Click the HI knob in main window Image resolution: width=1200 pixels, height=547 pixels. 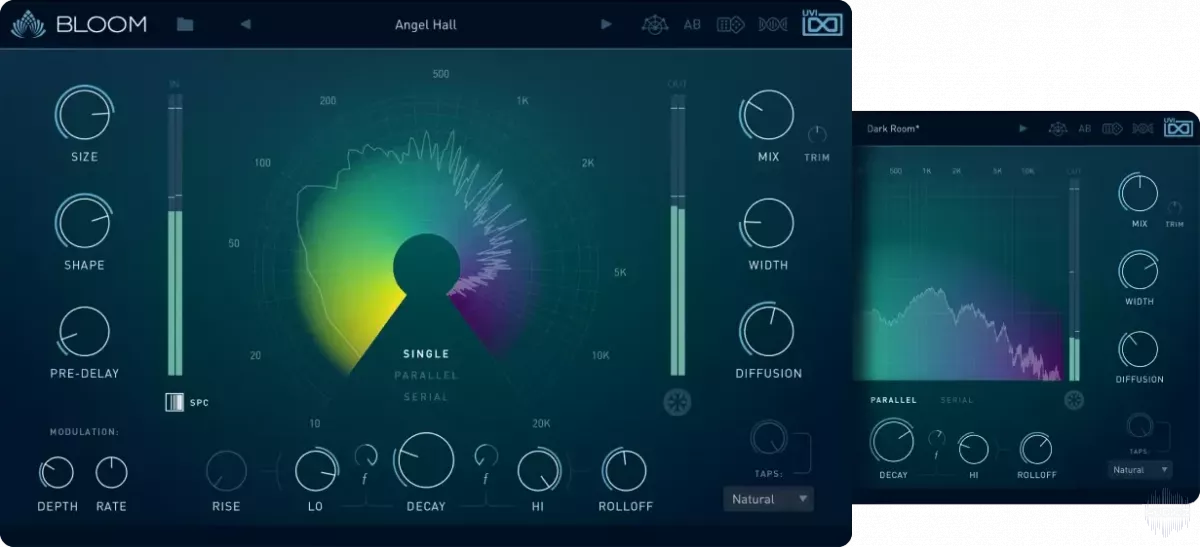[x=540, y=470]
